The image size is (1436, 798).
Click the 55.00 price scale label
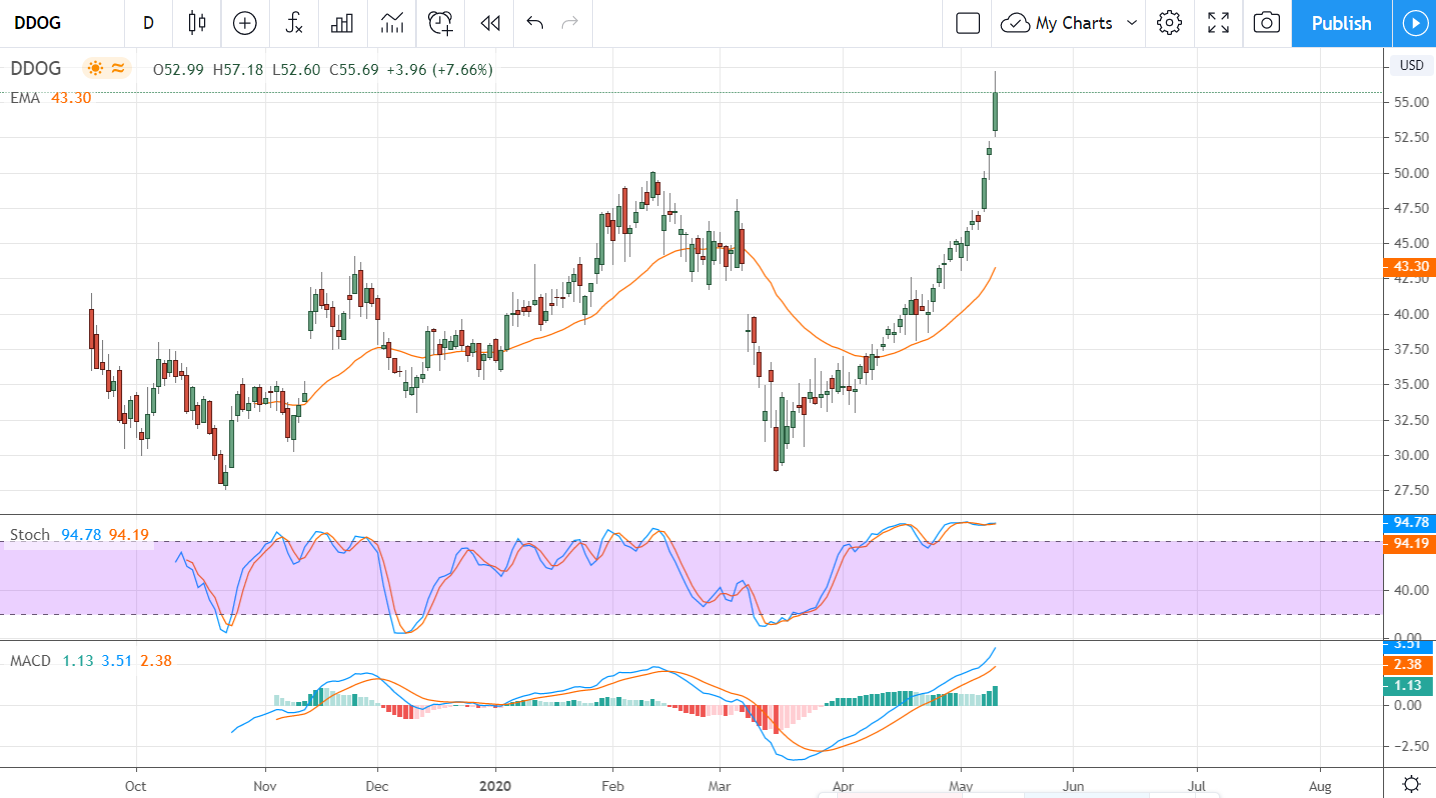[1410, 102]
